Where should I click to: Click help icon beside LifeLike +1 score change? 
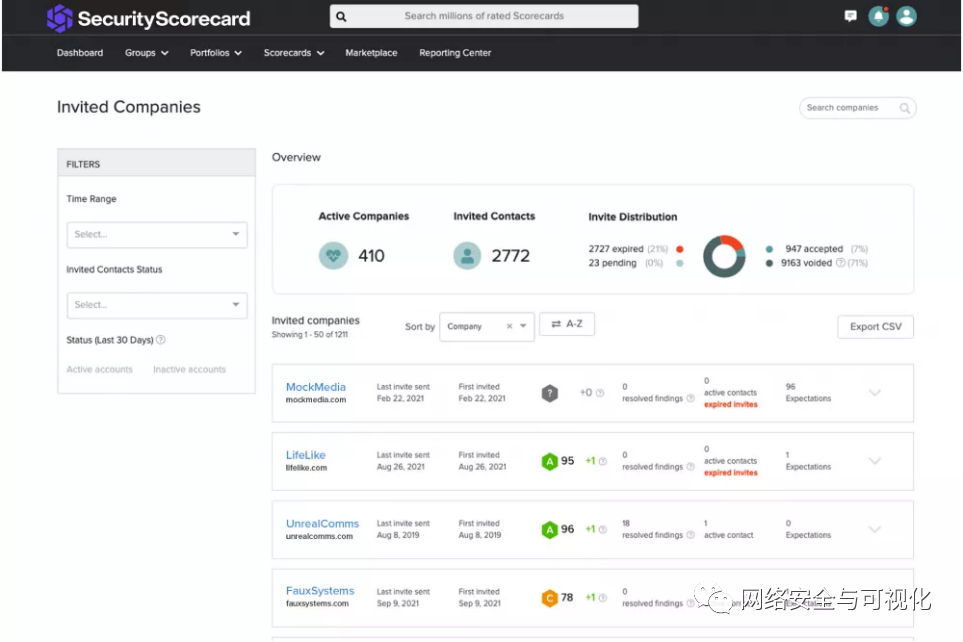(x=602, y=461)
